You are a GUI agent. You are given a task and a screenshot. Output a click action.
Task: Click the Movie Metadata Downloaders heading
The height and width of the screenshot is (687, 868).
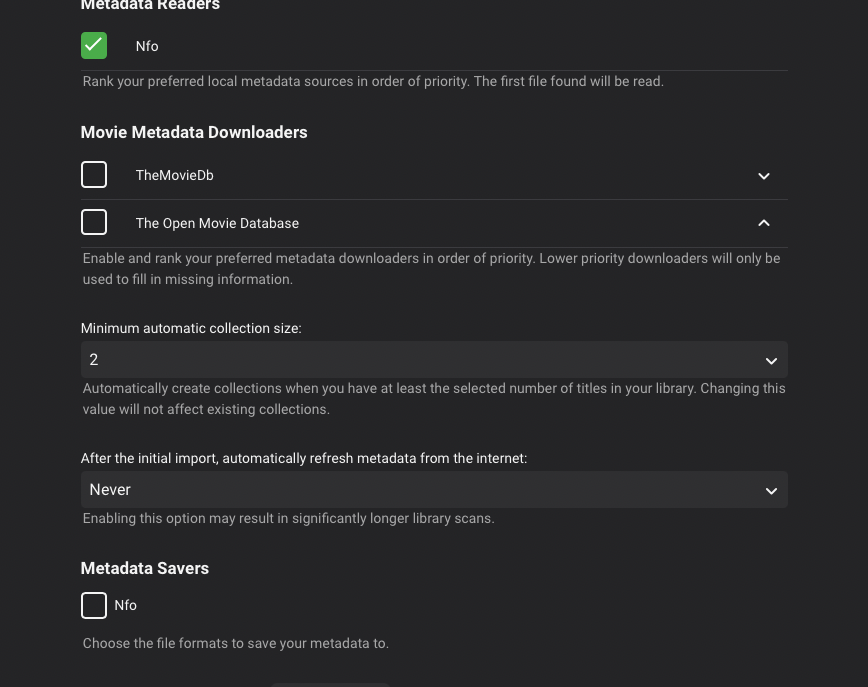[194, 132]
